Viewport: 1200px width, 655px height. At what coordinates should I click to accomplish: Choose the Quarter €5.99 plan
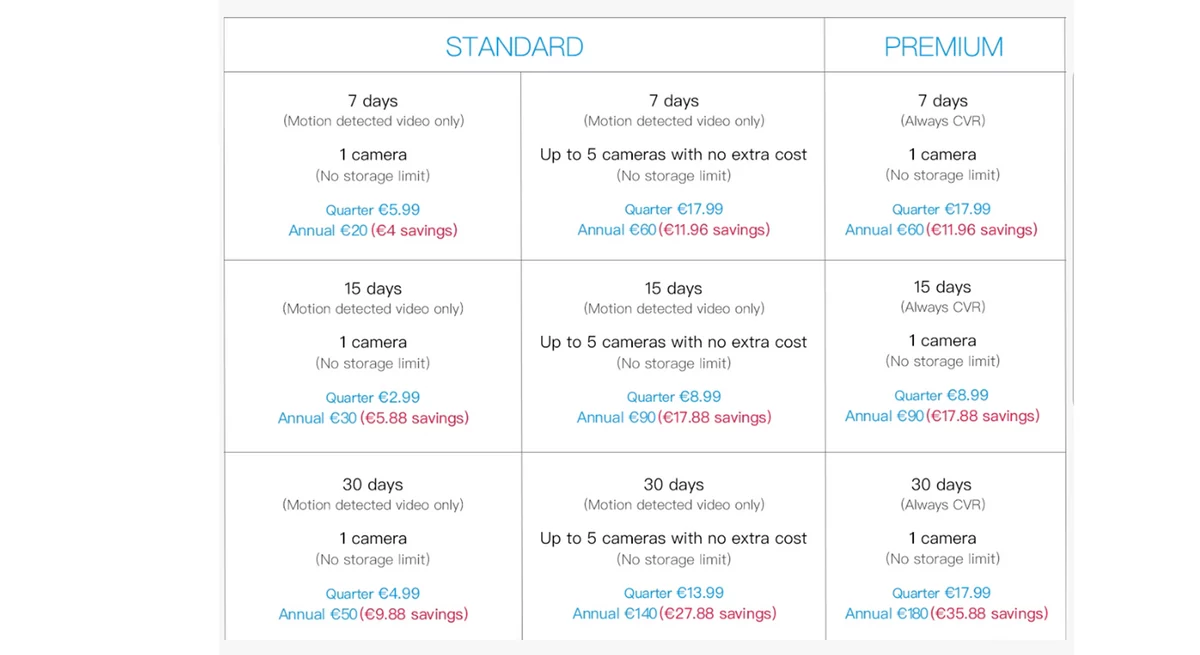coord(373,210)
